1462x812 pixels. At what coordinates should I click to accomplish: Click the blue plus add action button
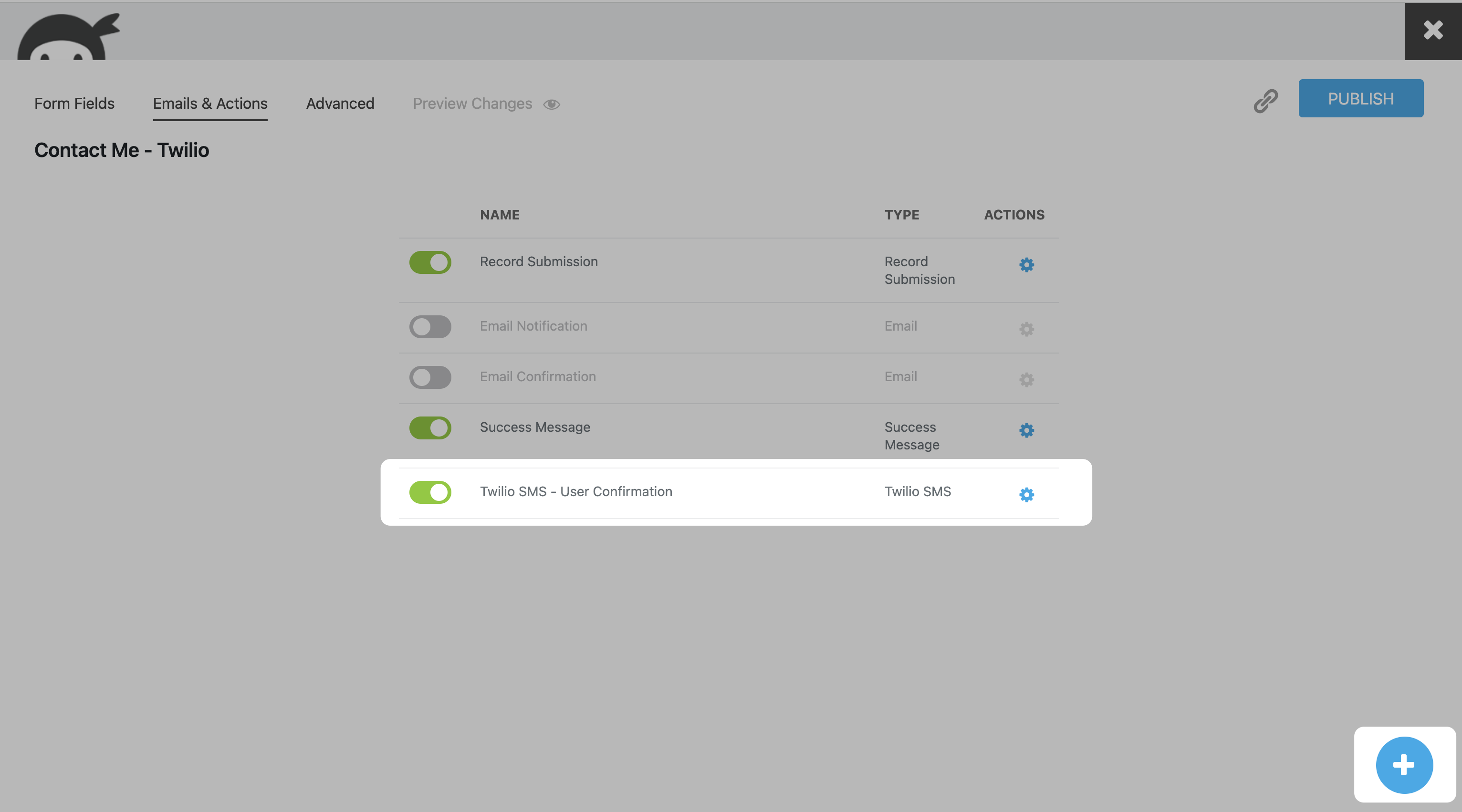[x=1403, y=764]
